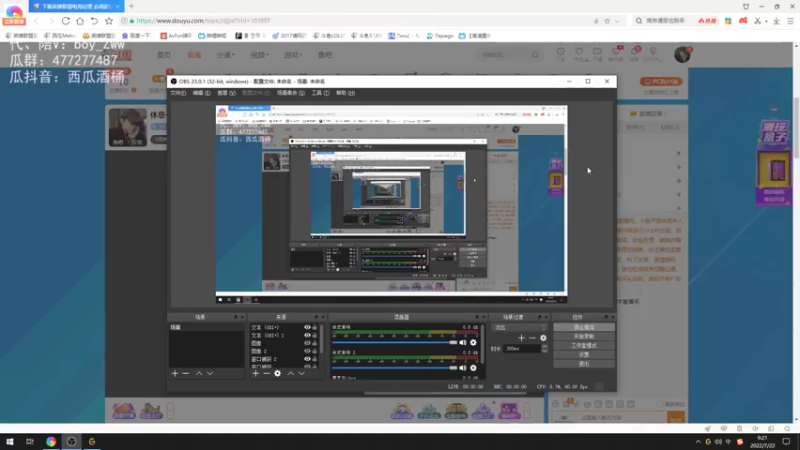Undo closed tab in browser toolbar
The image size is (800, 450).
tap(94, 21)
